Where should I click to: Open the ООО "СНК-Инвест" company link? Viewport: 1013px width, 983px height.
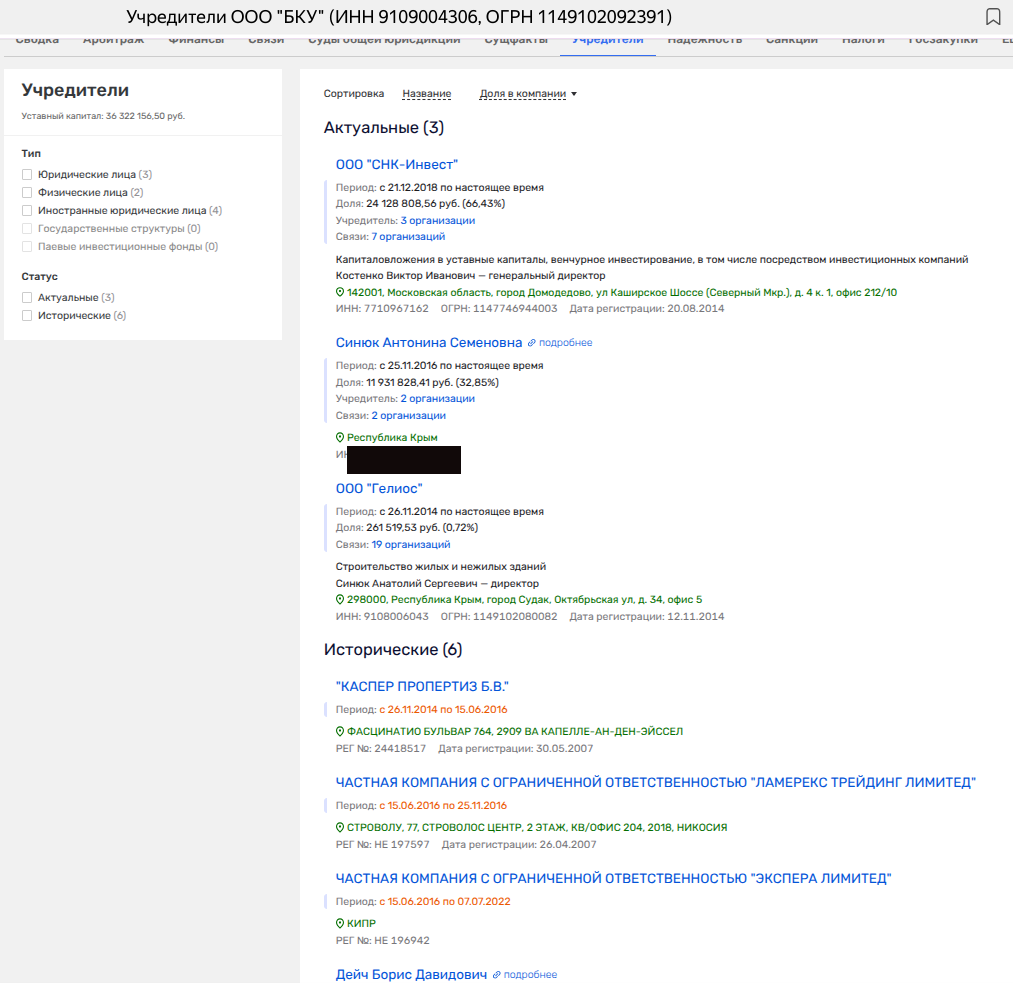396,165
